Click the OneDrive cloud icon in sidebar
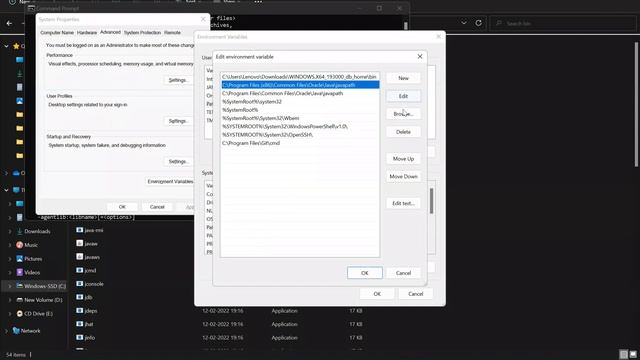 pos(16,173)
